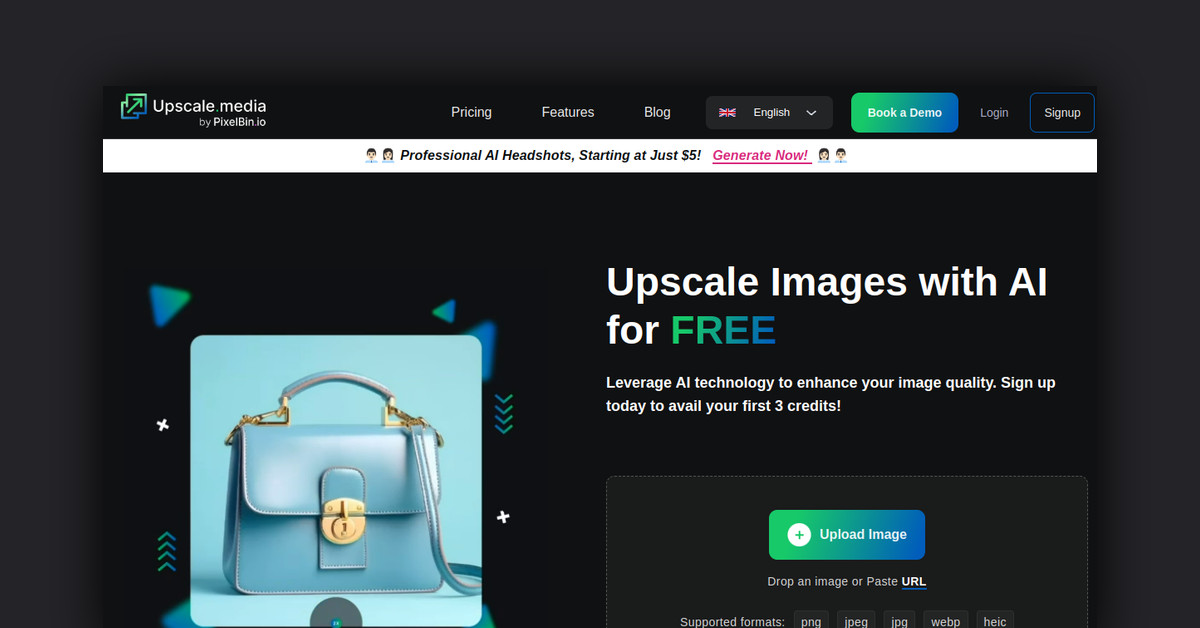The image size is (1200, 628).
Task: Click the Login link
Action: 994,112
